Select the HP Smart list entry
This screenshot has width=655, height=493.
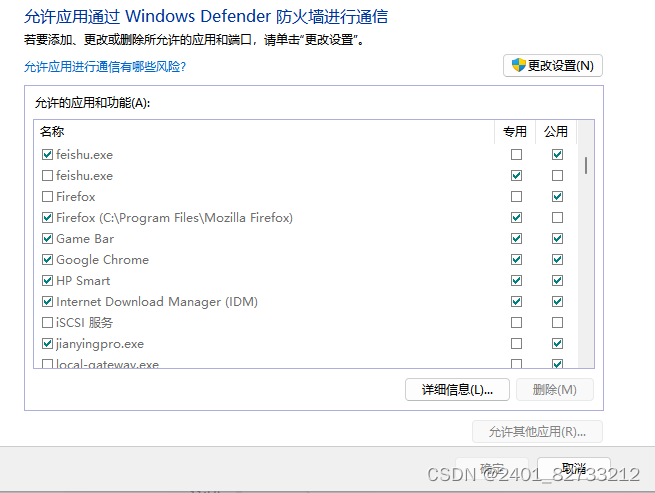coord(83,281)
